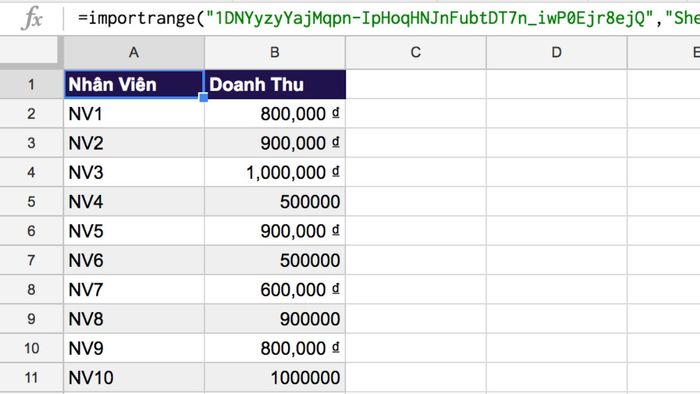Click cell containing NV4
700x394 pixels.
(x=134, y=201)
